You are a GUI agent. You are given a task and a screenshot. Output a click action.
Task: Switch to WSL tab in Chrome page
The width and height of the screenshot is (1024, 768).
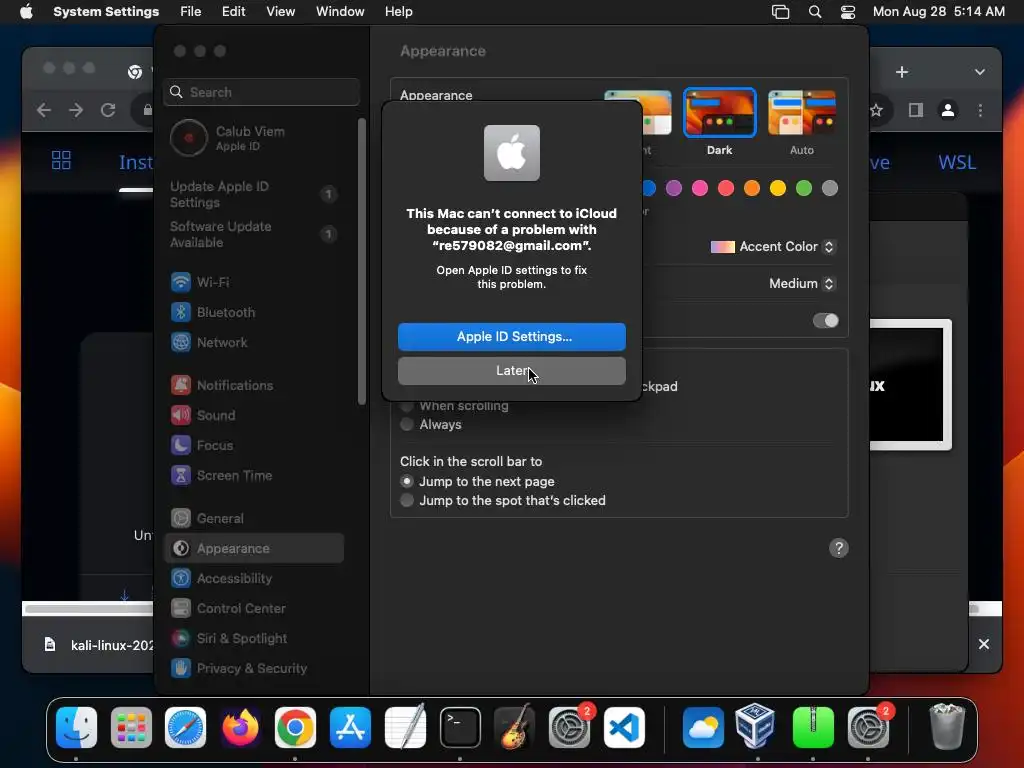coord(957,162)
